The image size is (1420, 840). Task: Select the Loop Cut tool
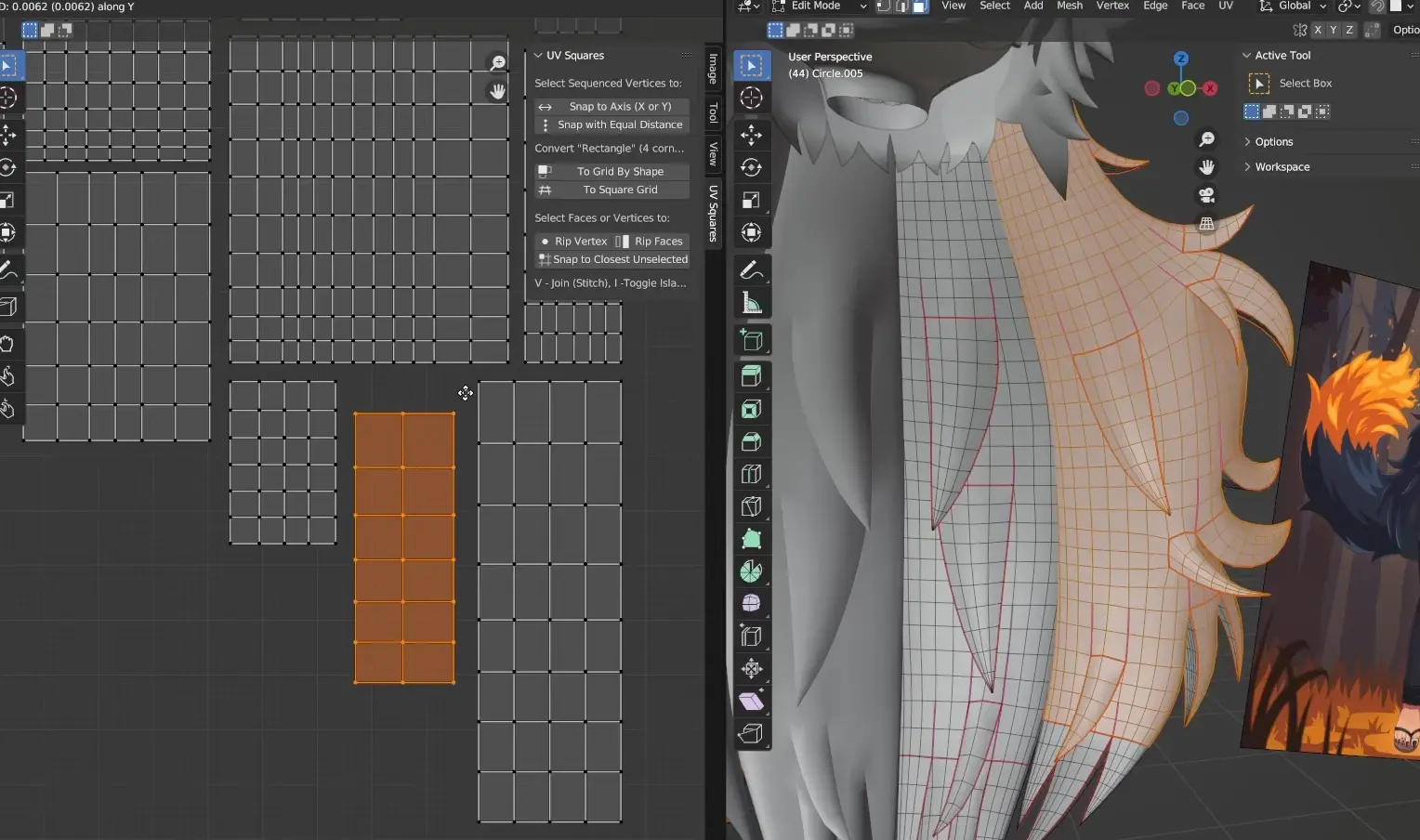pos(752,474)
